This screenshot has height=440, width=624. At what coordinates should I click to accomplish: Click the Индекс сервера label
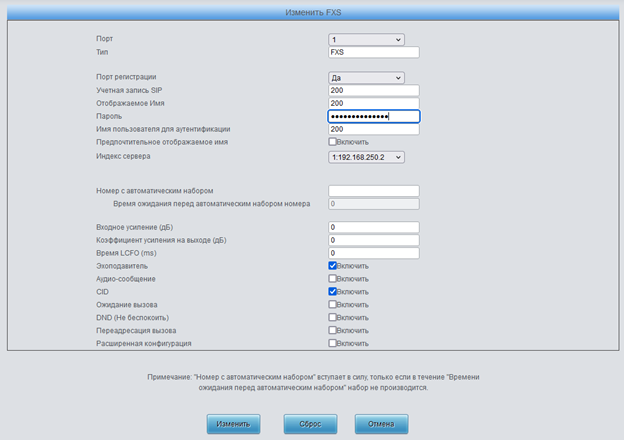123,156
